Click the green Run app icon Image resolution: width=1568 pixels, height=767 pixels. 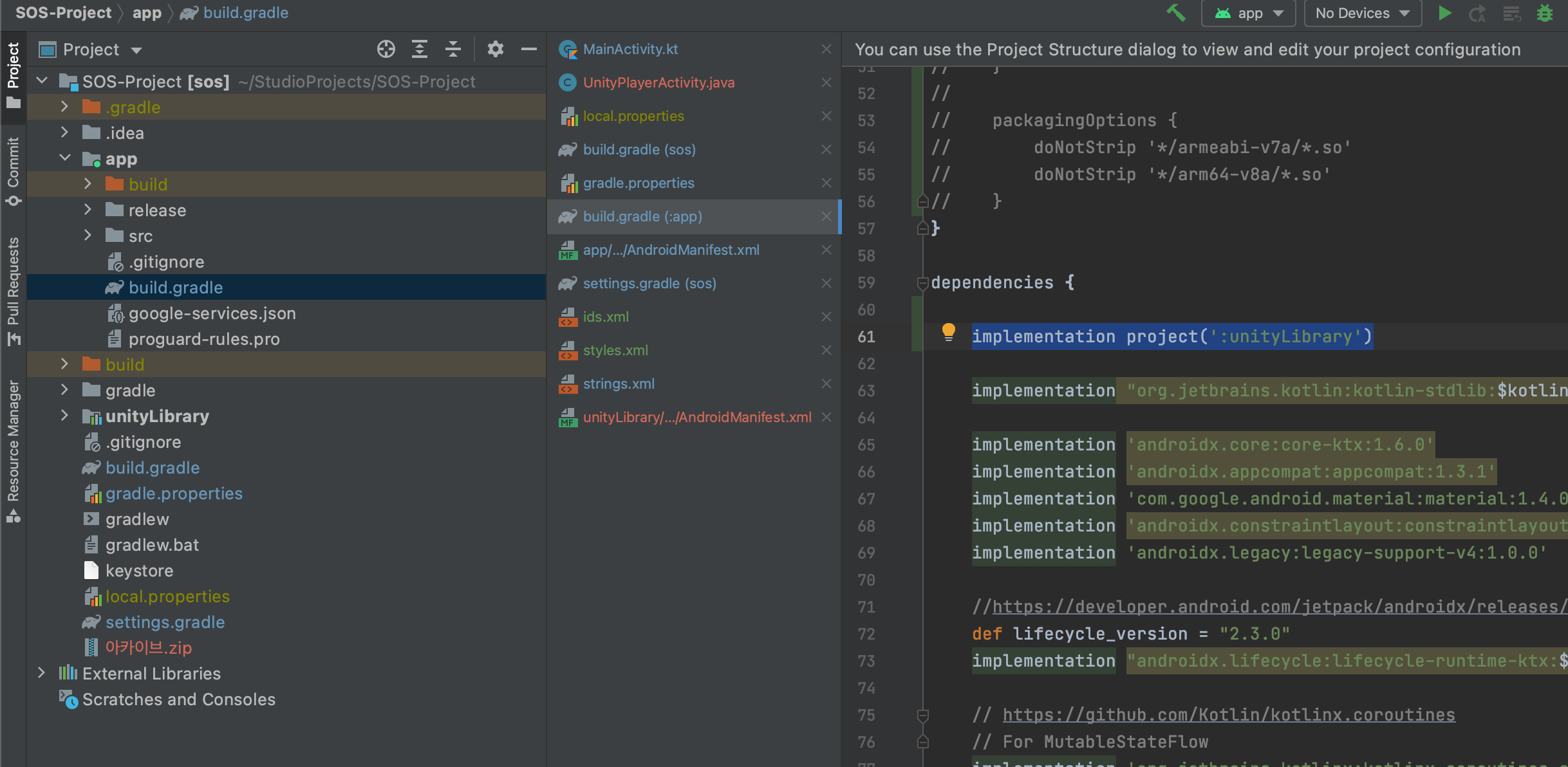point(1444,13)
